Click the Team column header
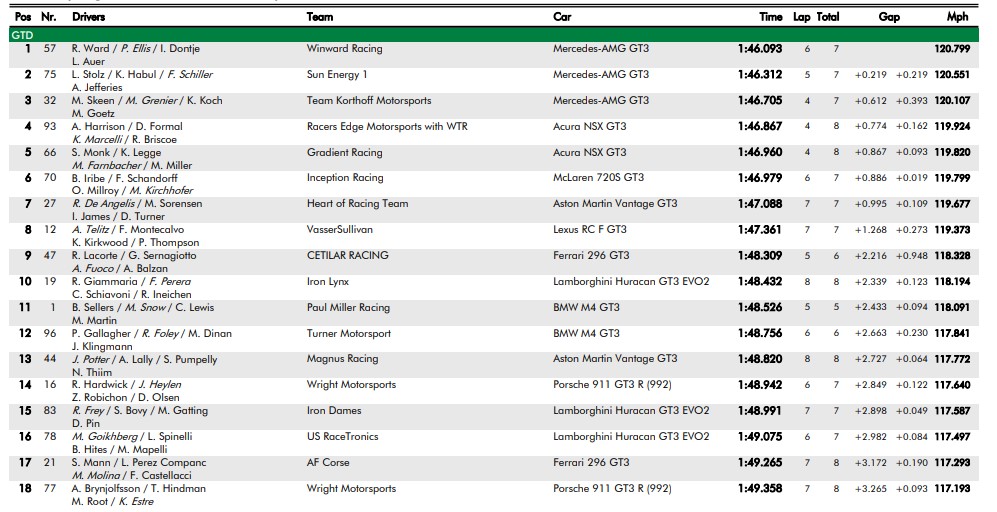 coord(320,17)
